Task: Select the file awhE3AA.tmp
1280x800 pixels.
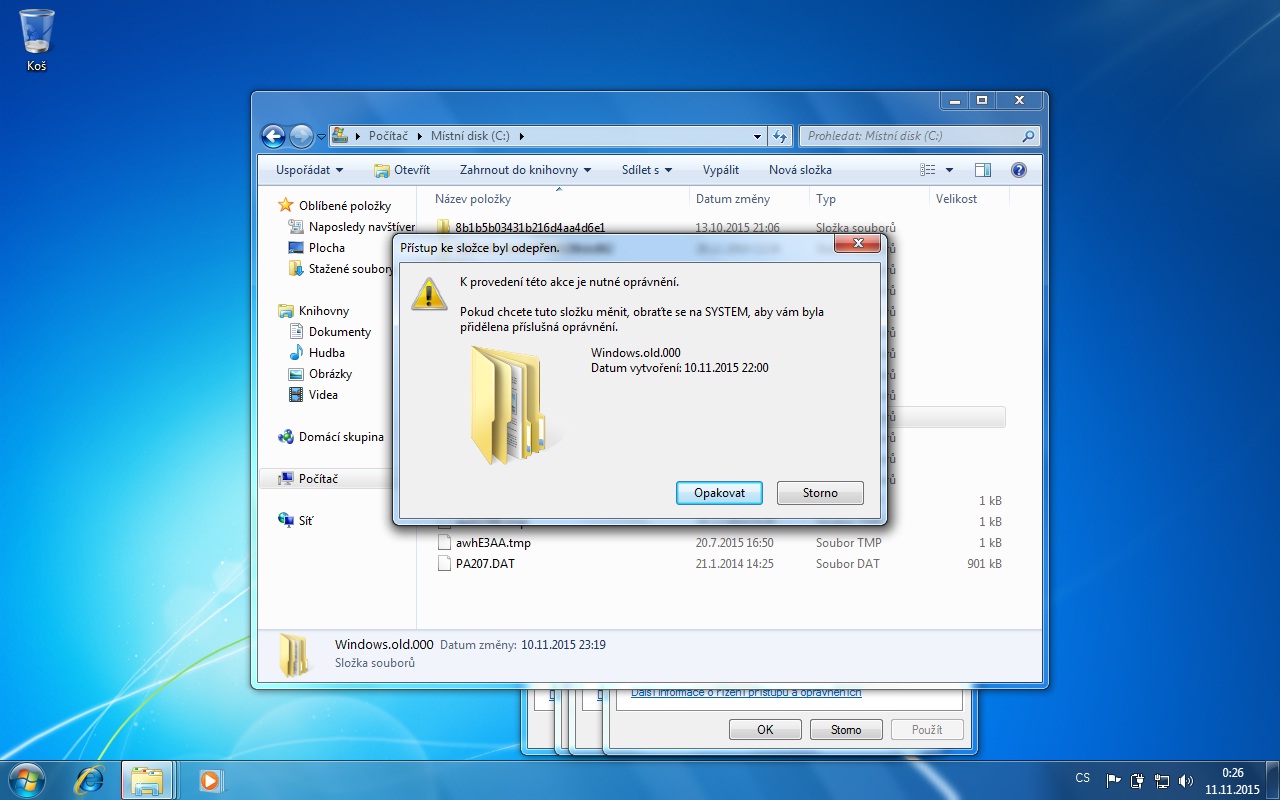Action: 493,543
